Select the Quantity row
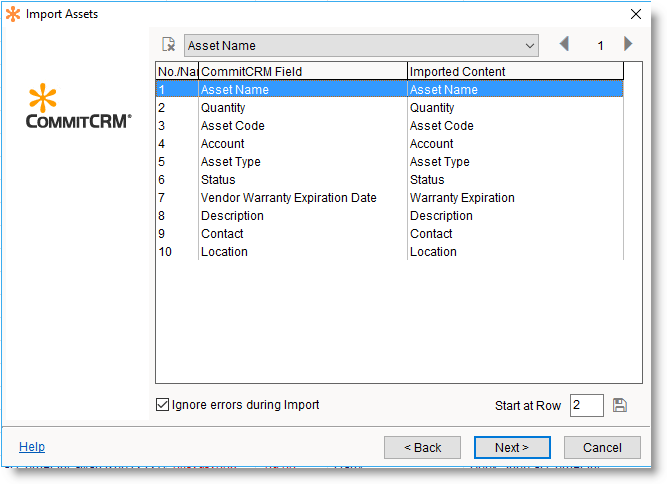This screenshot has width=667, height=484. point(223,108)
